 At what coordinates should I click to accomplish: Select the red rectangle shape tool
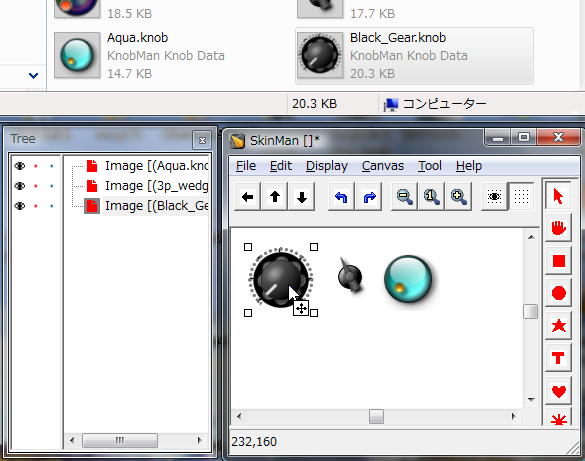[558, 261]
